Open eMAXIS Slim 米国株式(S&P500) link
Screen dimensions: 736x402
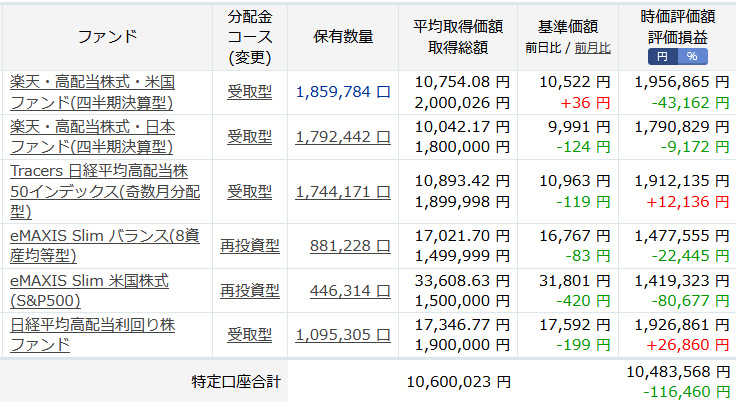pyautogui.click(x=89, y=291)
